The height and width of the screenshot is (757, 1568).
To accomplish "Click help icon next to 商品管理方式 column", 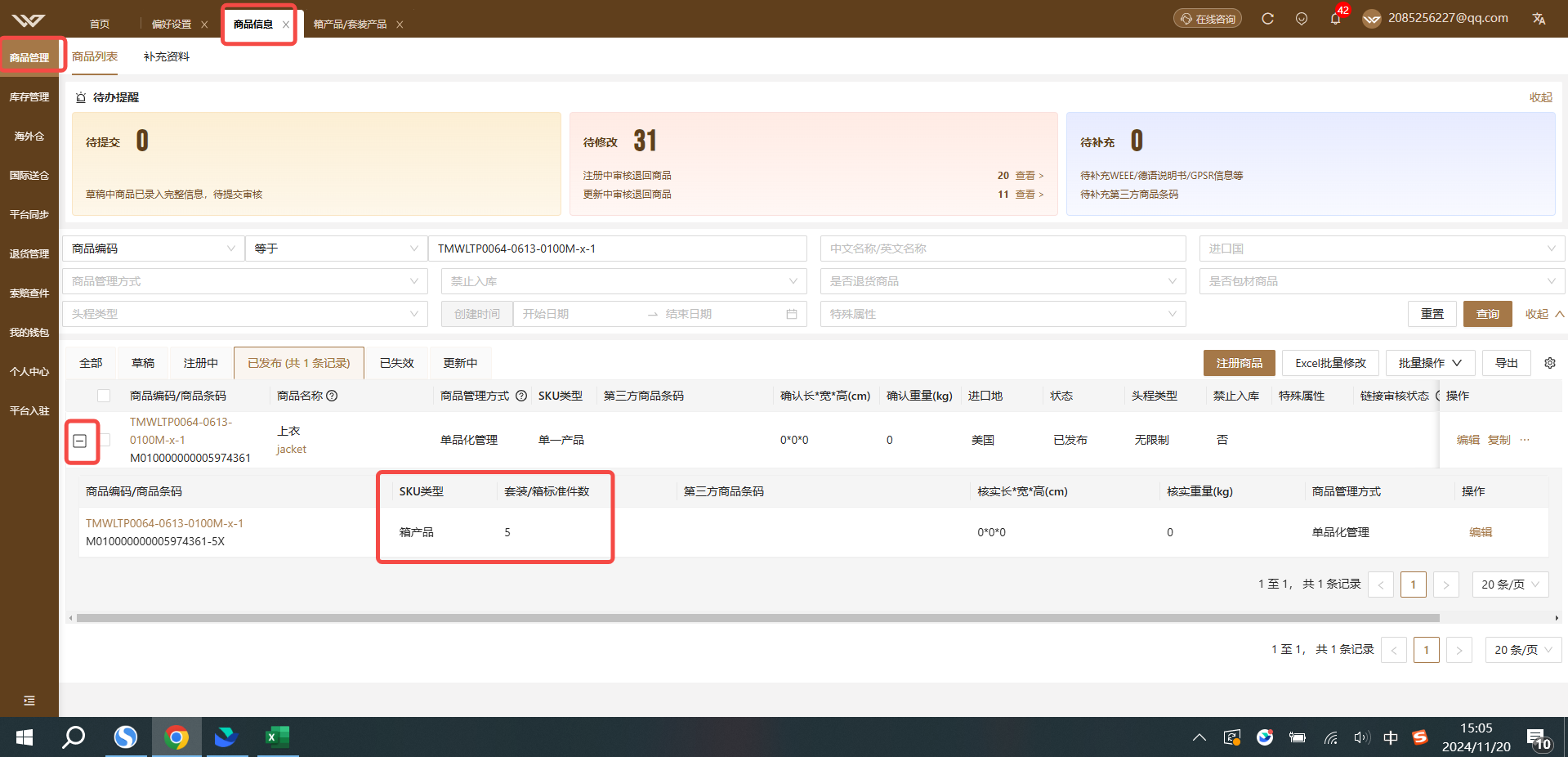I will click(520, 396).
